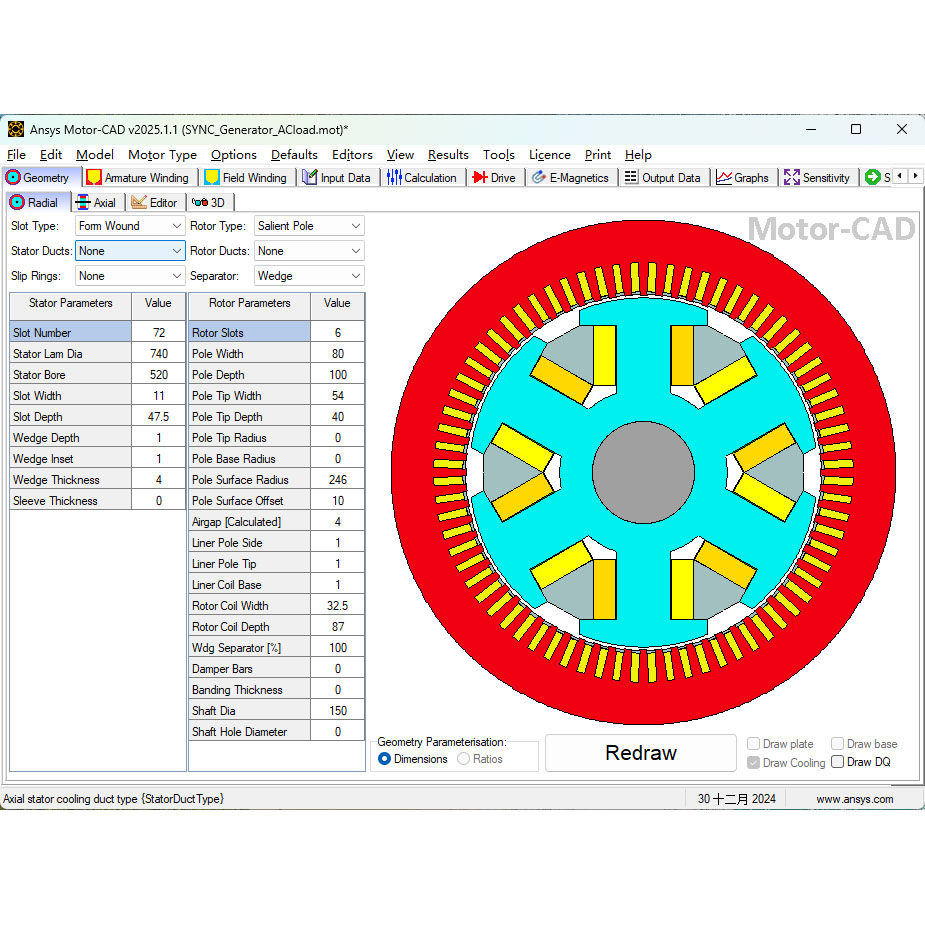The height and width of the screenshot is (925, 925).
Task: Toggle the Draw base checkbox
Action: [x=837, y=743]
